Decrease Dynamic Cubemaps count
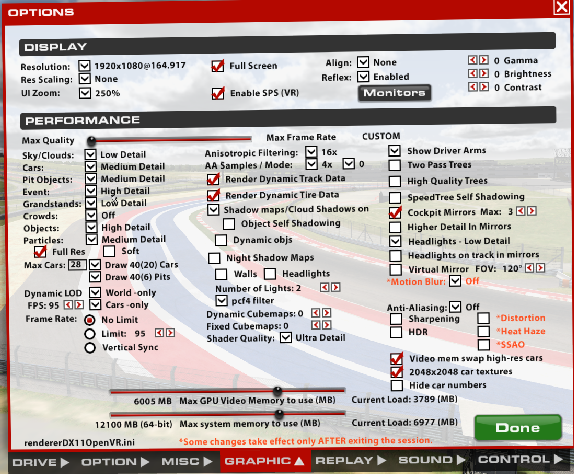The image size is (574, 474). [316, 313]
